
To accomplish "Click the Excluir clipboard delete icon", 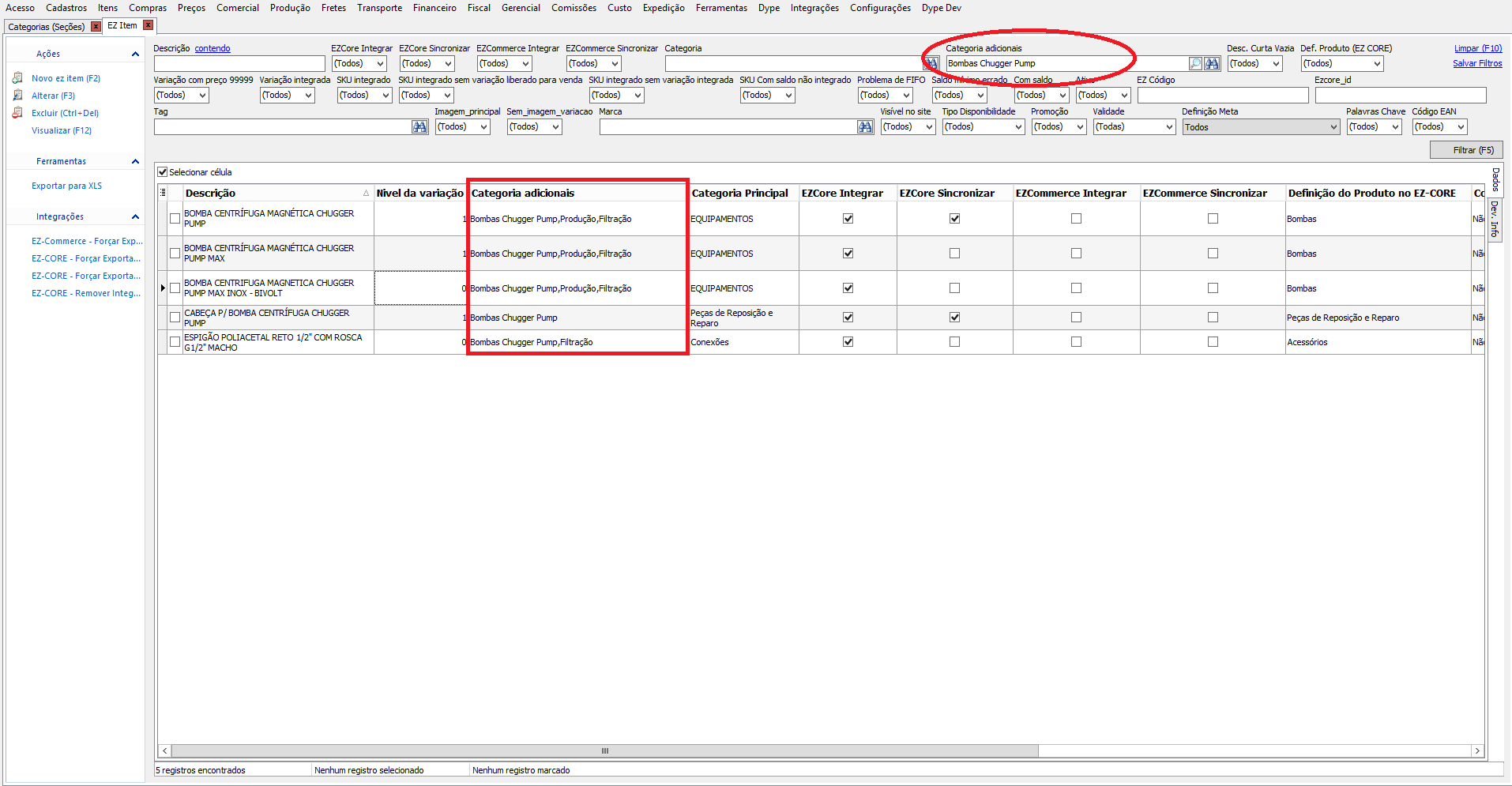I will (17, 113).
